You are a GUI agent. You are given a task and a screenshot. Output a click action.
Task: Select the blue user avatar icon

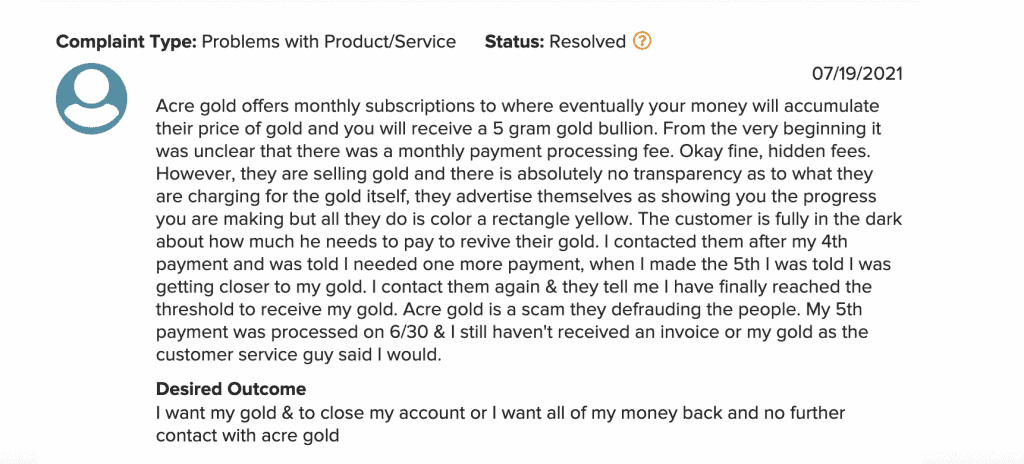click(91, 99)
